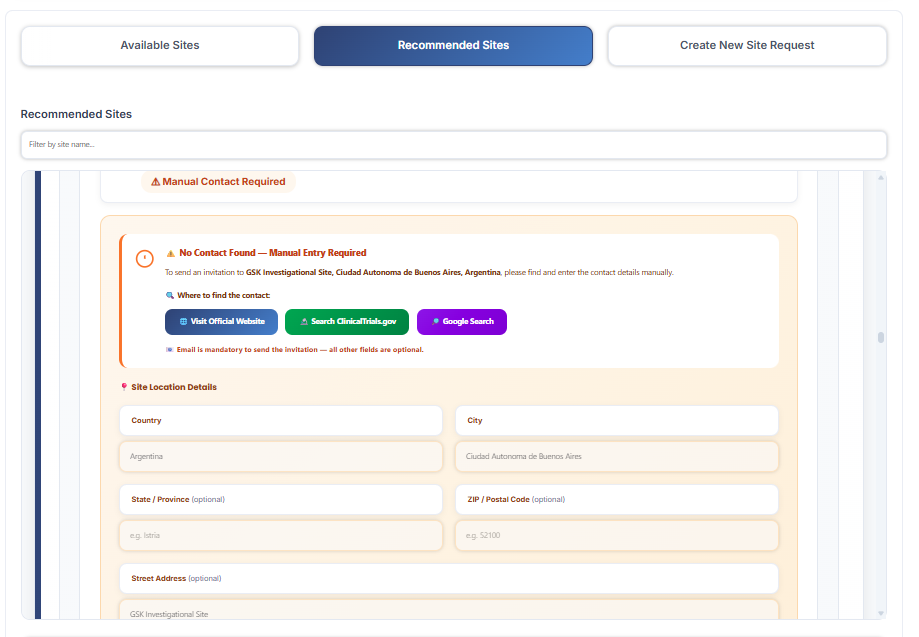The width and height of the screenshot is (919, 637).
Task: Click the Country field showing Argentina
Action: click(x=280, y=456)
